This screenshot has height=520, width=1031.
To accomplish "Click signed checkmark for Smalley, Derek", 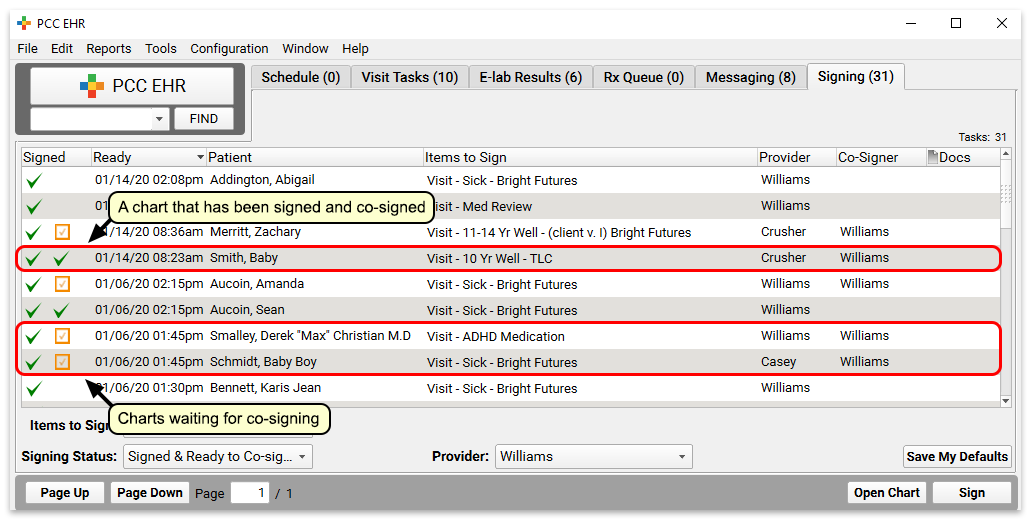I will [x=34, y=337].
